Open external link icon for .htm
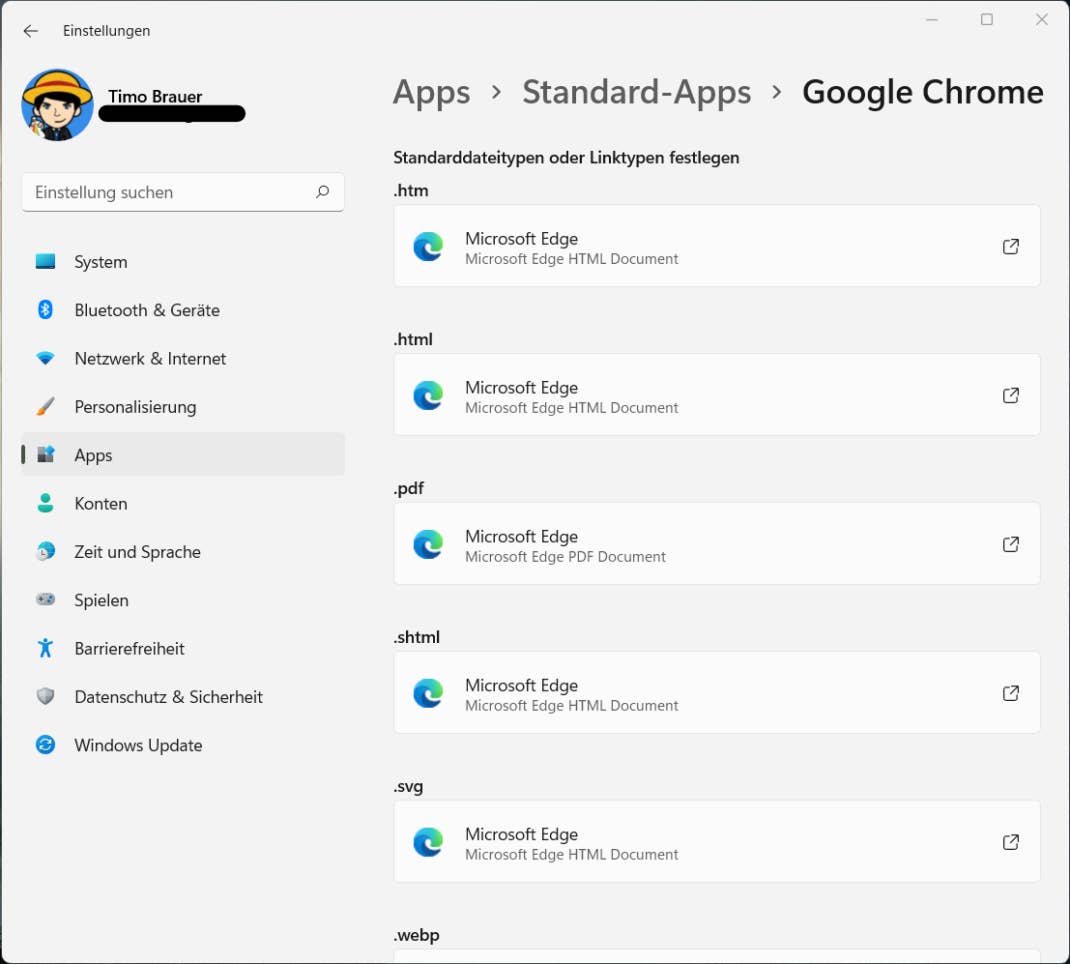1070x964 pixels. tap(1011, 247)
